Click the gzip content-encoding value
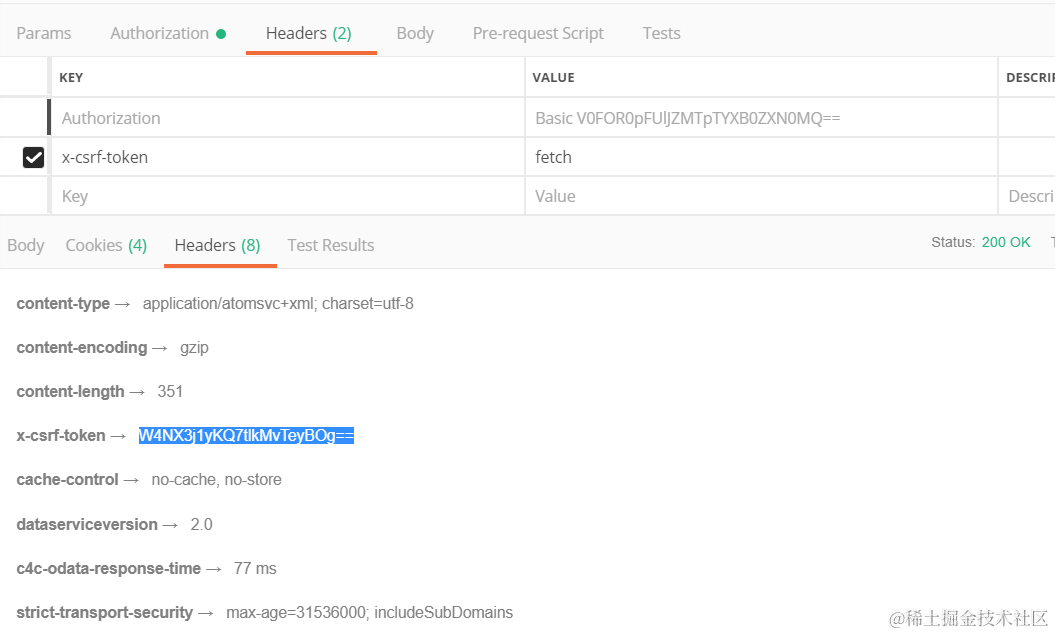This screenshot has height=635, width=1055. pos(194,348)
